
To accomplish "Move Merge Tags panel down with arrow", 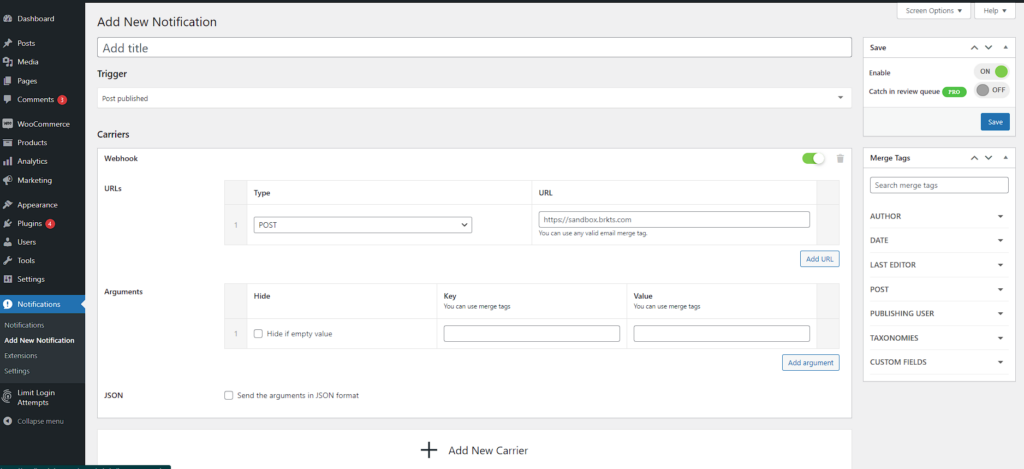I will pos(989,158).
